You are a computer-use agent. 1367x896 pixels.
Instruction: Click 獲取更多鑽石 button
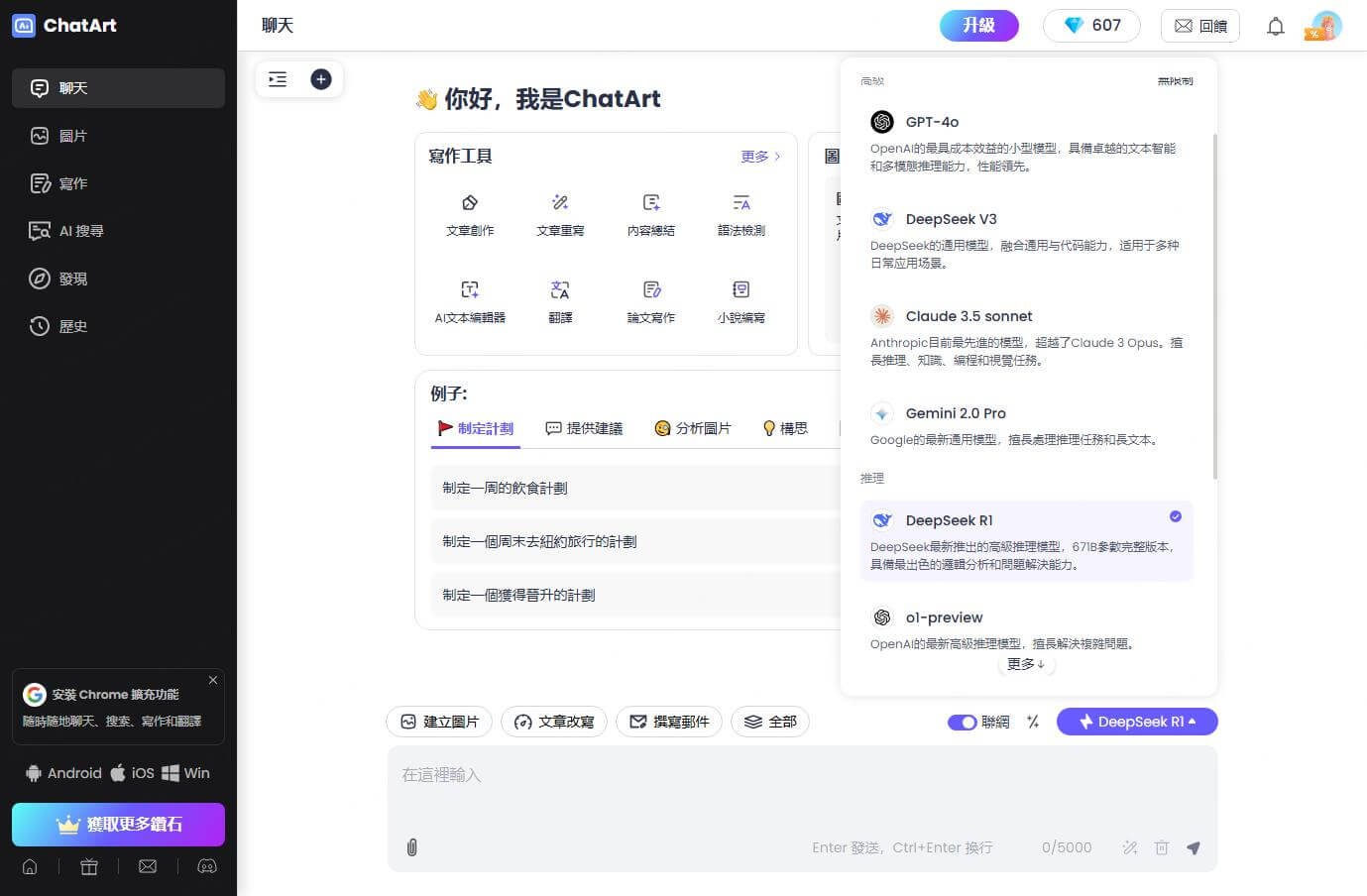(x=118, y=825)
